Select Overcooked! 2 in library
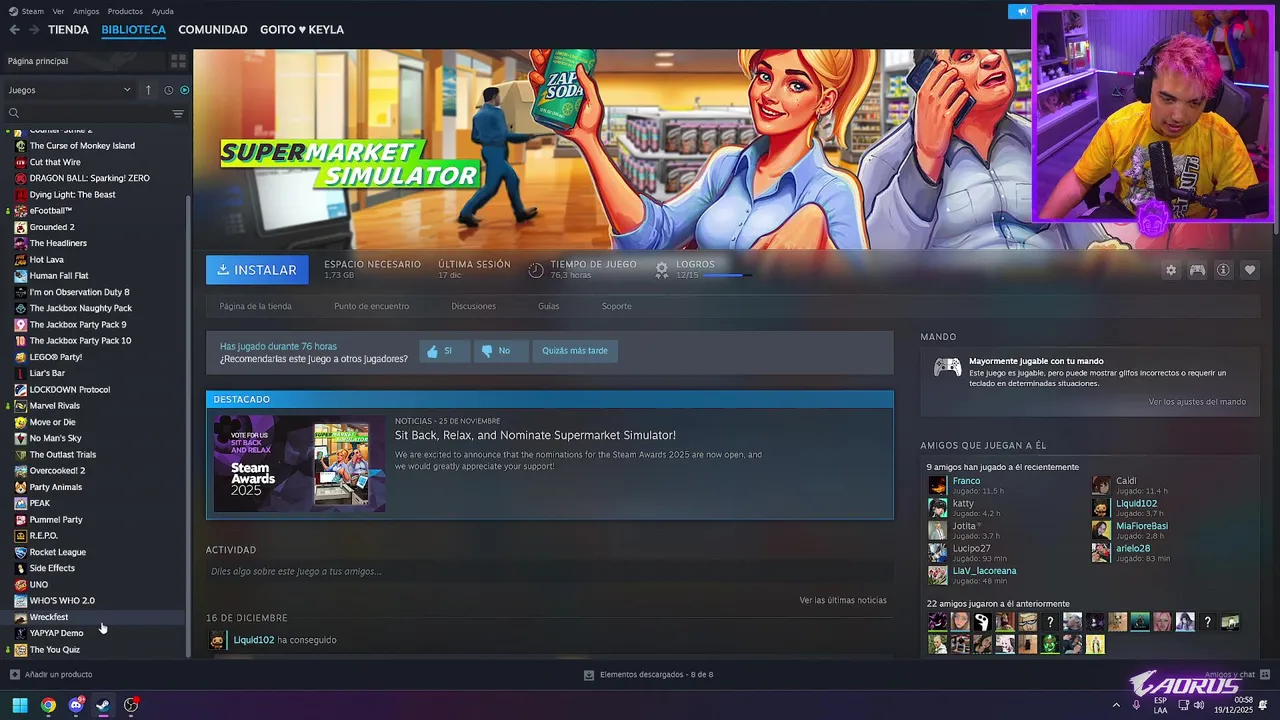Screen dimensions: 1280x720 click(x=57, y=471)
